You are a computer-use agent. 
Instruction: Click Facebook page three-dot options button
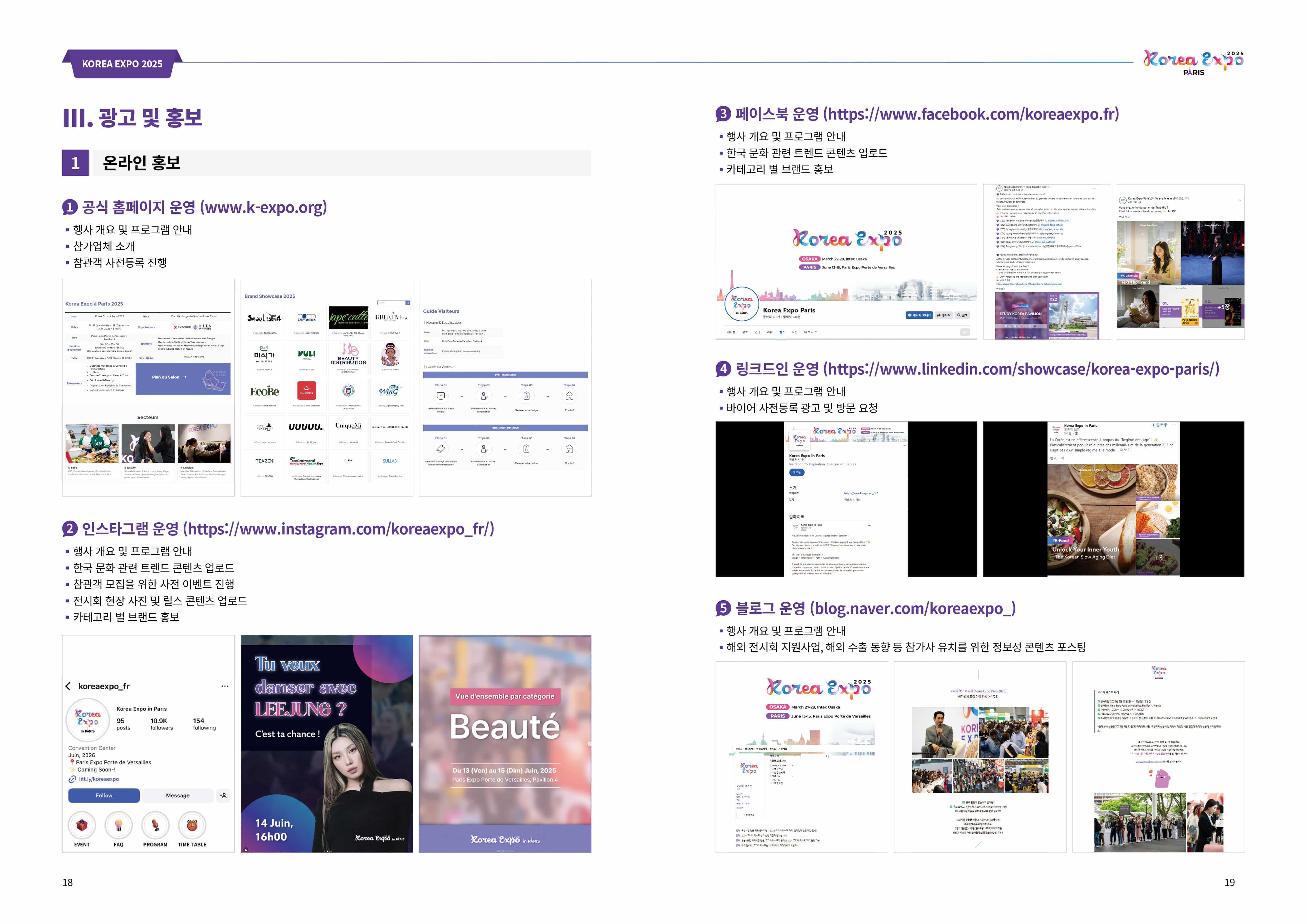pyautogui.click(x=965, y=332)
